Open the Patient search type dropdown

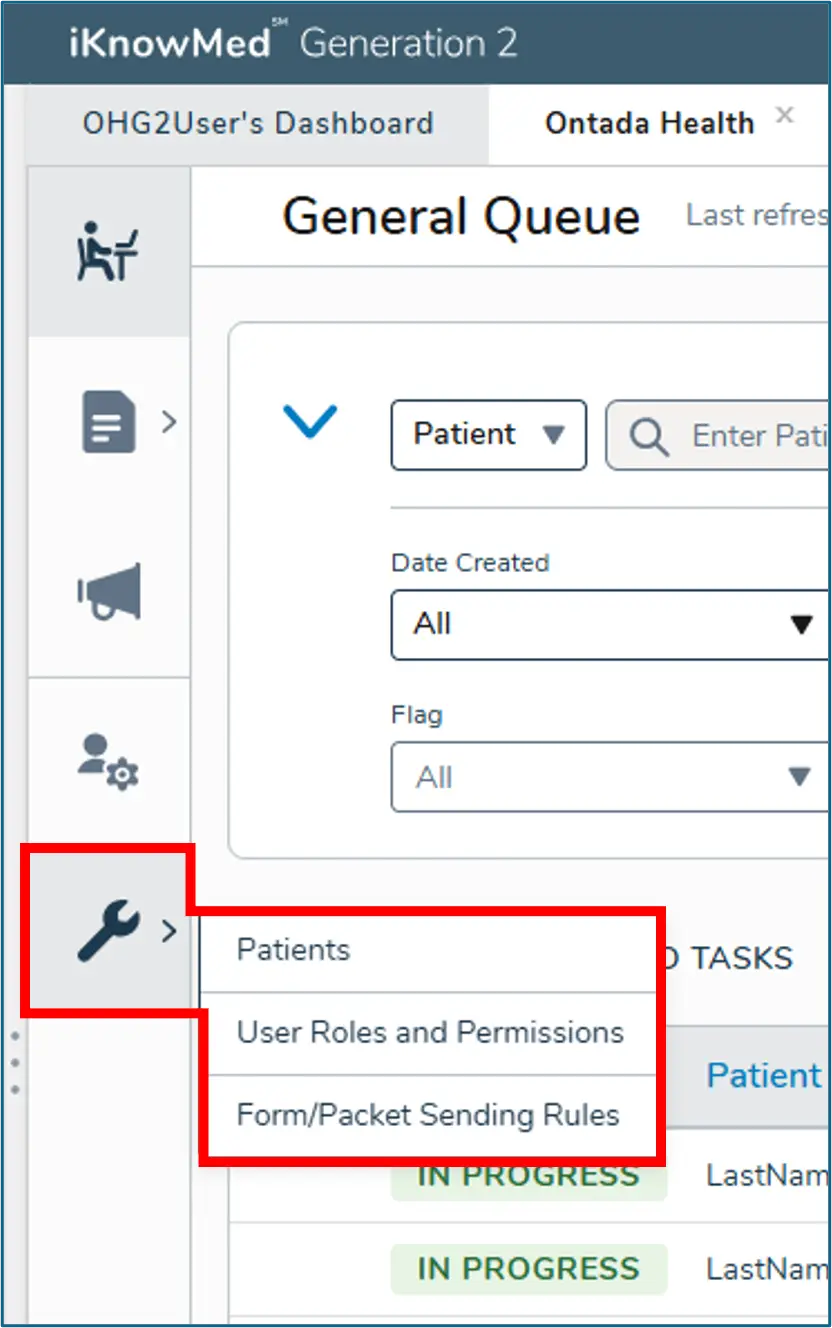click(x=488, y=435)
